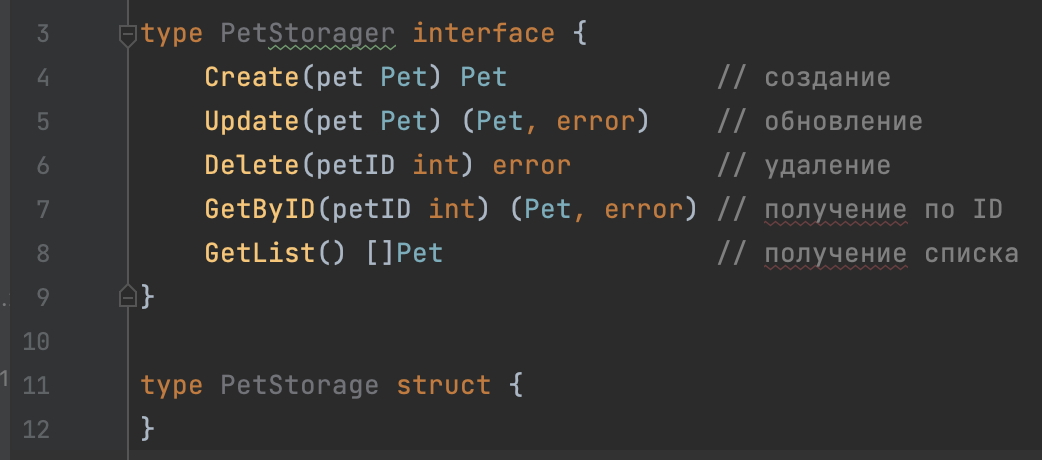Click the comment 'удаление' on line 6
The height and width of the screenshot is (460, 1042).
click(x=827, y=165)
